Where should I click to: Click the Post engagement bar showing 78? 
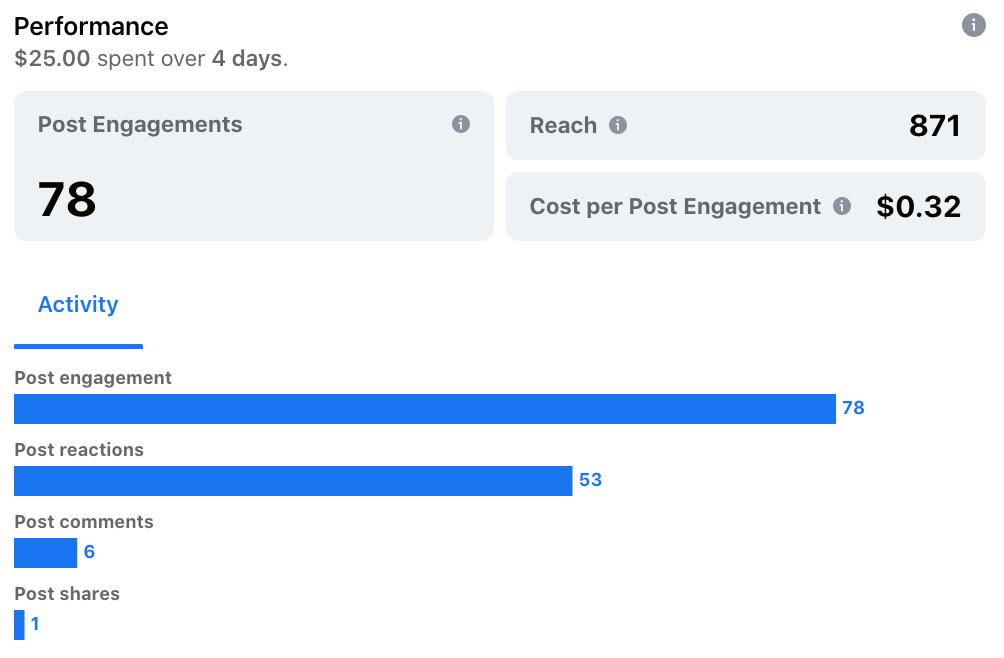pos(424,409)
